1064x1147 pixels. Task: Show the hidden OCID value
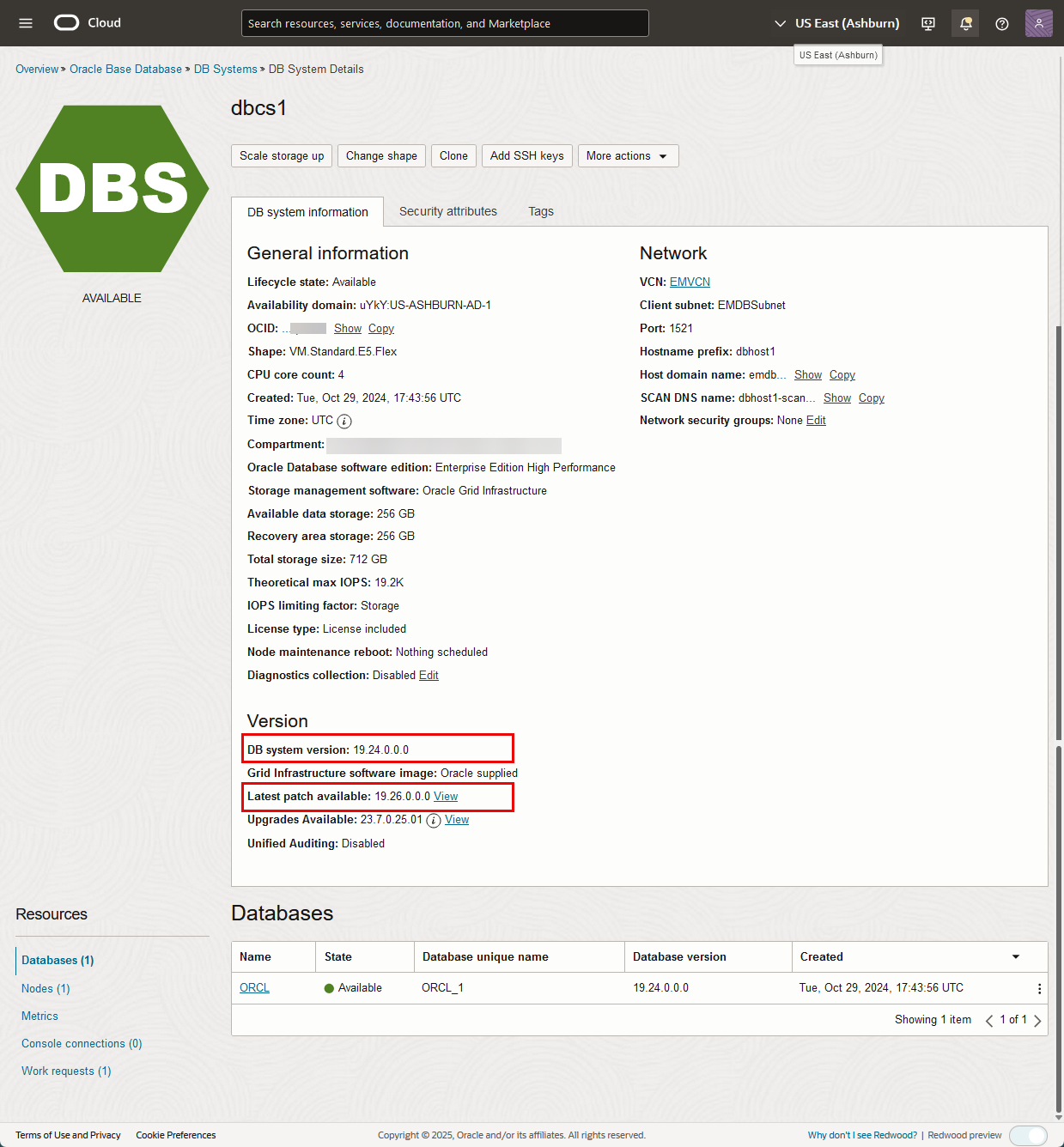tap(347, 328)
